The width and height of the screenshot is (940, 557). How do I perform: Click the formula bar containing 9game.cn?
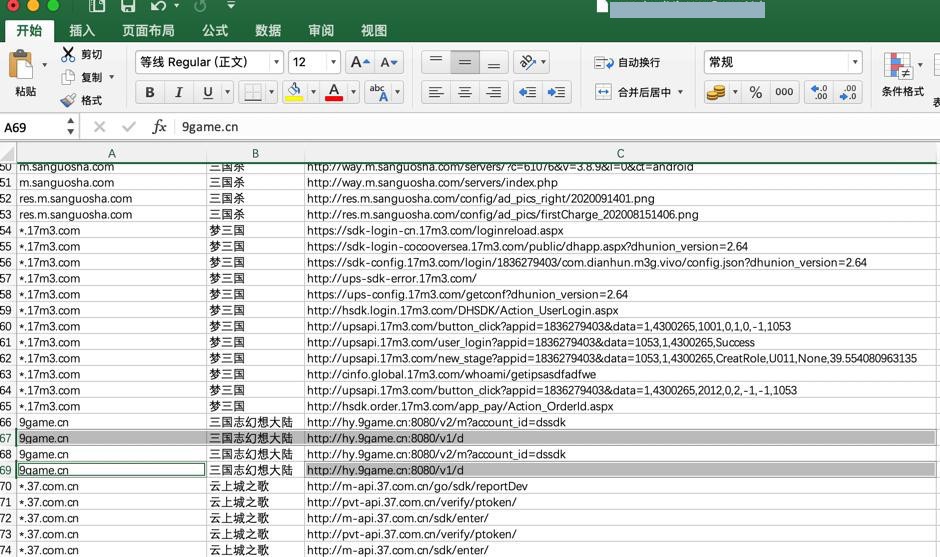tap(558, 127)
